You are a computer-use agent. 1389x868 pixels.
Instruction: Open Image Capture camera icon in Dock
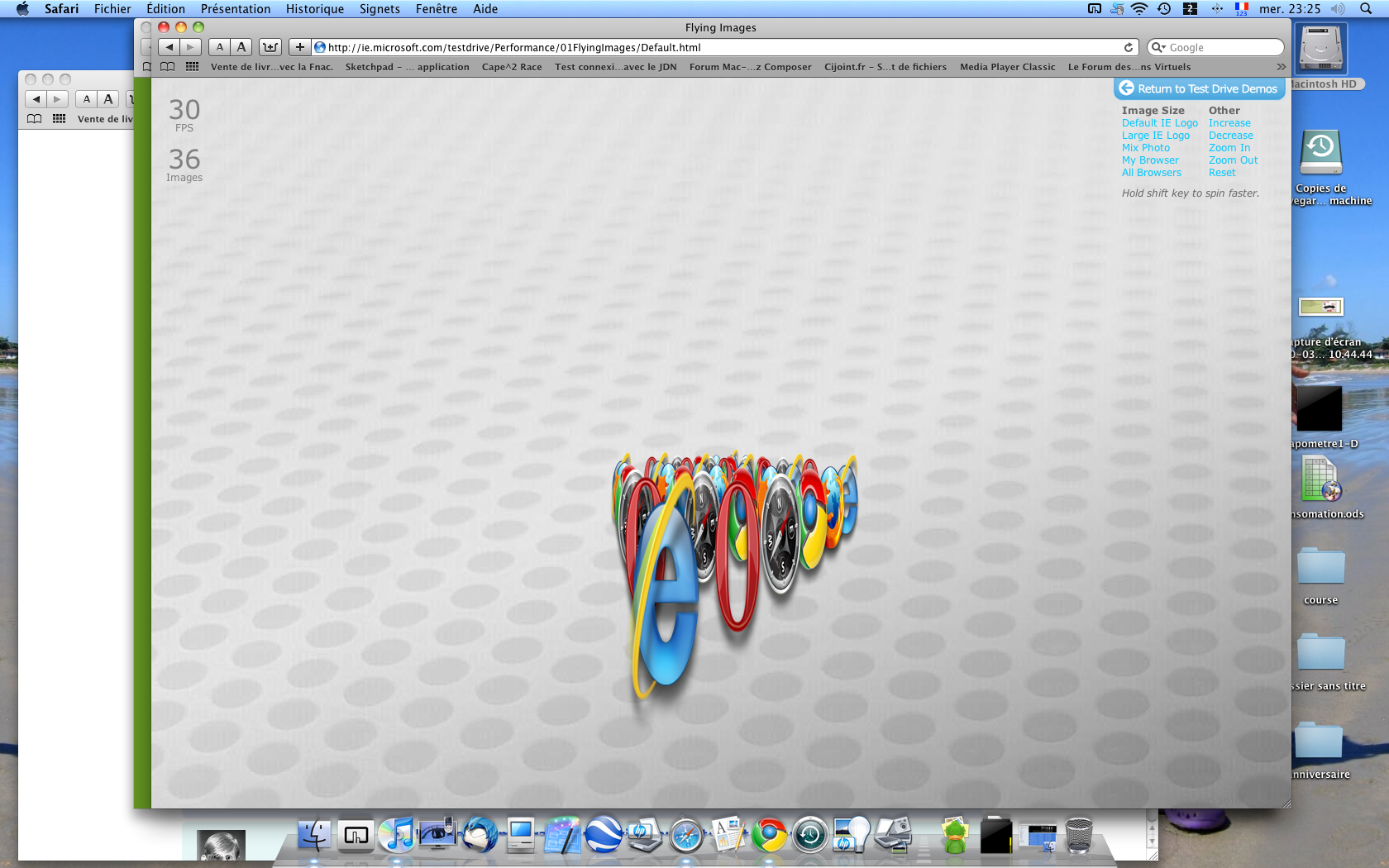(x=893, y=835)
